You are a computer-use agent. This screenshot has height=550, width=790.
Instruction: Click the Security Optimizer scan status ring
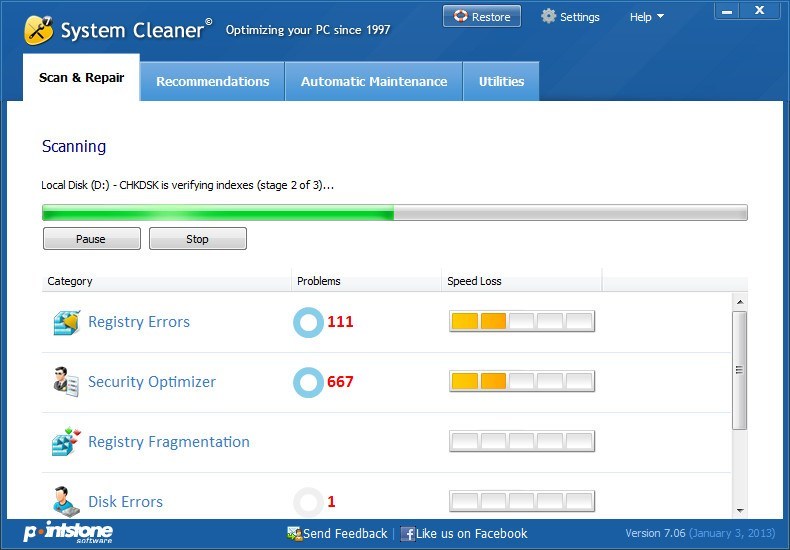pos(308,382)
